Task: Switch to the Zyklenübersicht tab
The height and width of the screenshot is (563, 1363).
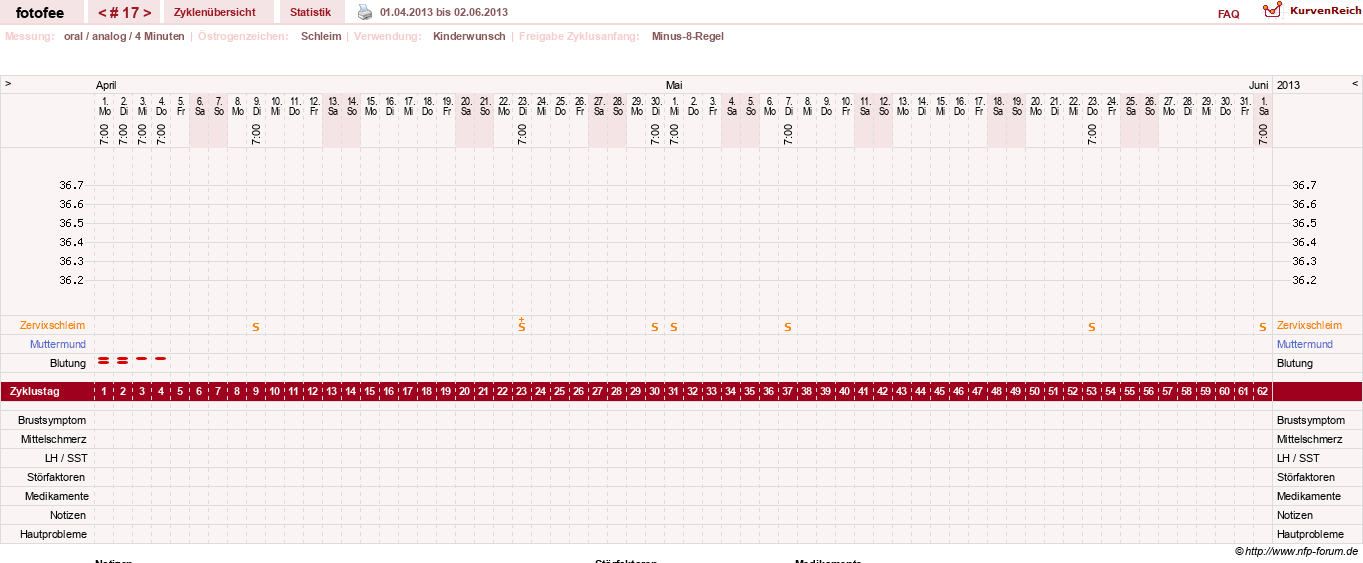Action: (214, 12)
